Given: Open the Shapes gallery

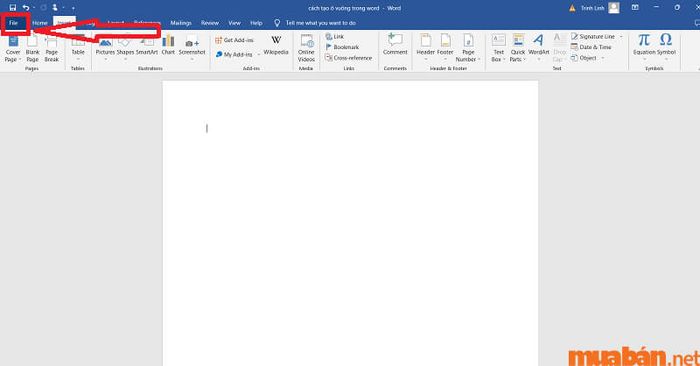Looking at the screenshot, I should pos(125,48).
